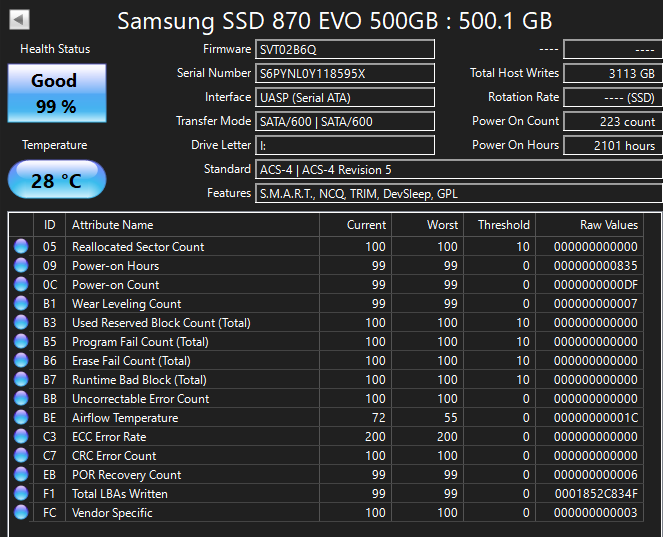
Task: Select the empty ---- field above Total Host Writes
Action: tap(613, 49)
